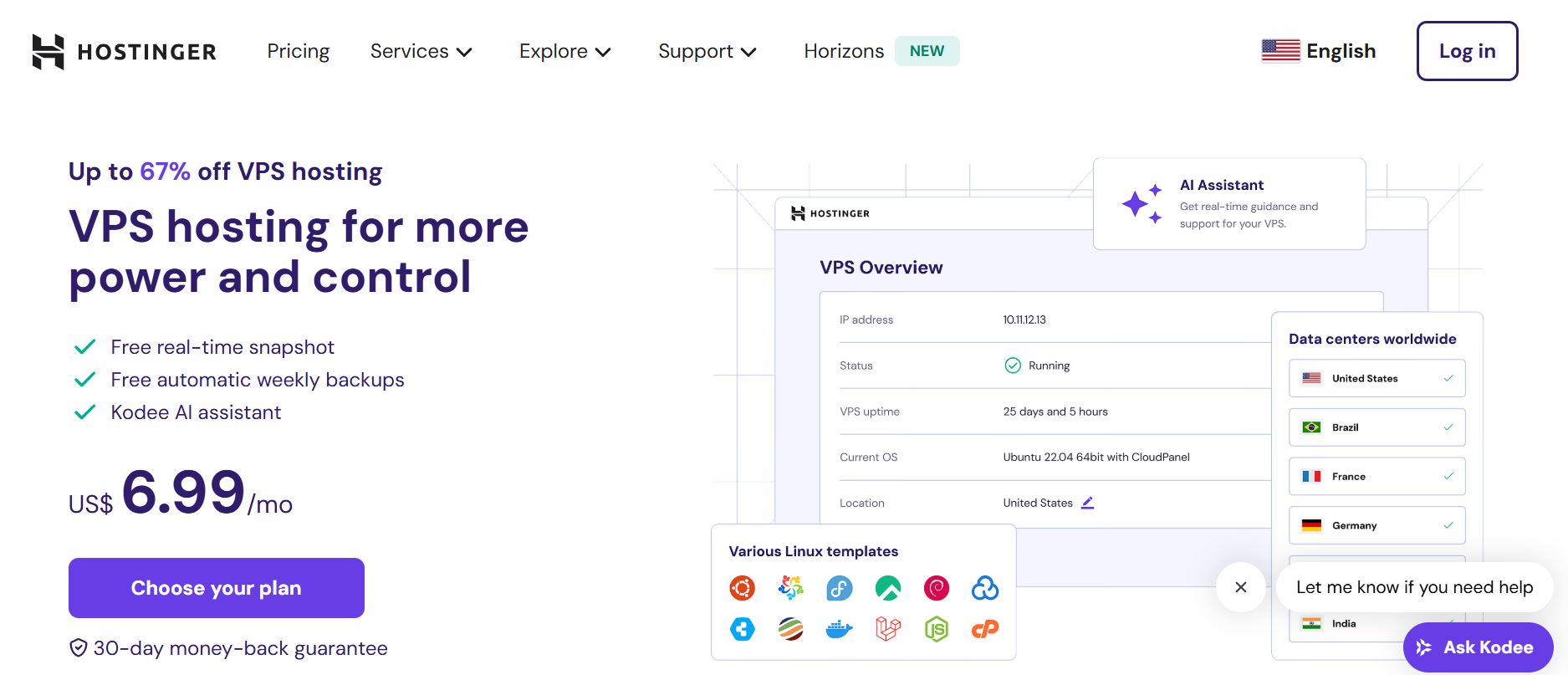Click the AlmaLinux colorful template icon

(790, 588)
